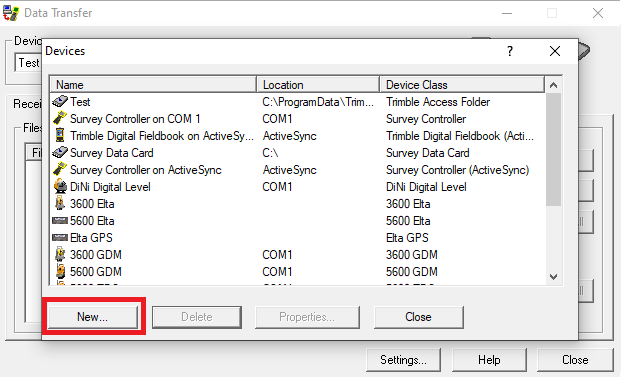Click the question mark help icon
The width and height of the screenshot is (621, 377).
click(510, 51)
